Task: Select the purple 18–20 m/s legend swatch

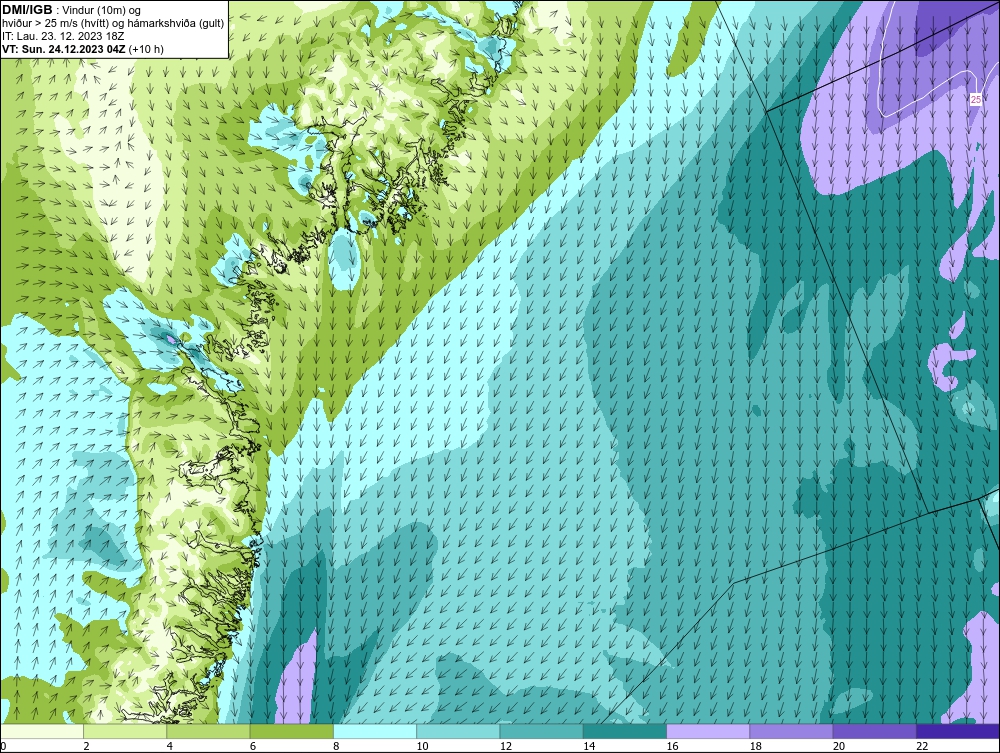Action: pos(791,731)
